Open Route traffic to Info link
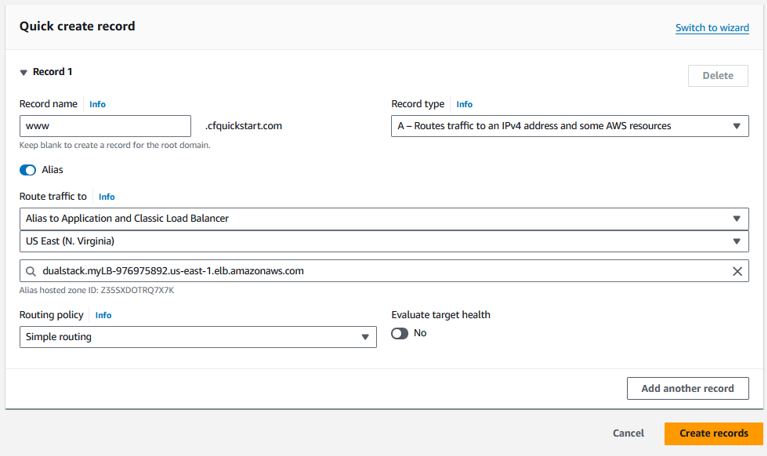The height and width of the screenshot is (456, 767). click(107, 197)
